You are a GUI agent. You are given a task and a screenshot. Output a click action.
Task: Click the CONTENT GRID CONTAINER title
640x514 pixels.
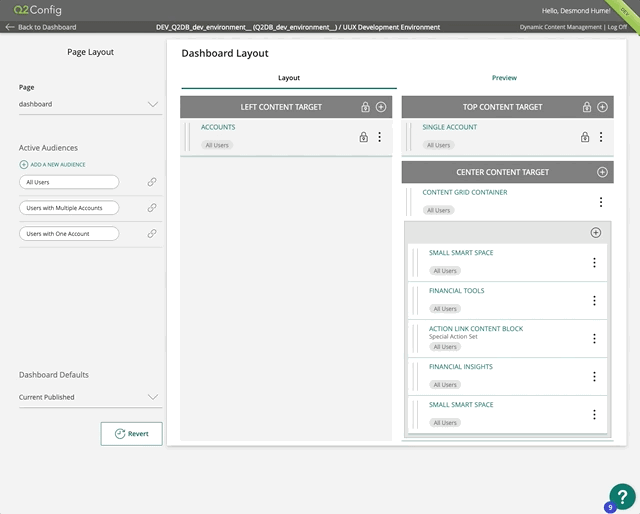click(x=465, y=192)
